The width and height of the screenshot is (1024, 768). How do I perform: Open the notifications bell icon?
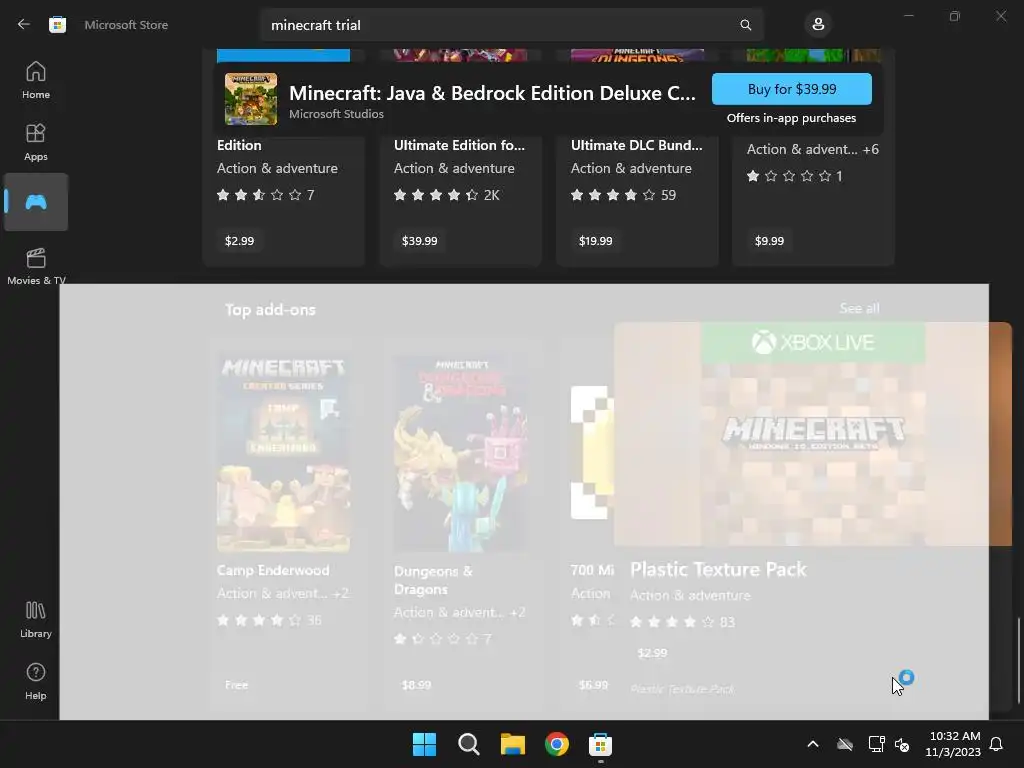997,744
